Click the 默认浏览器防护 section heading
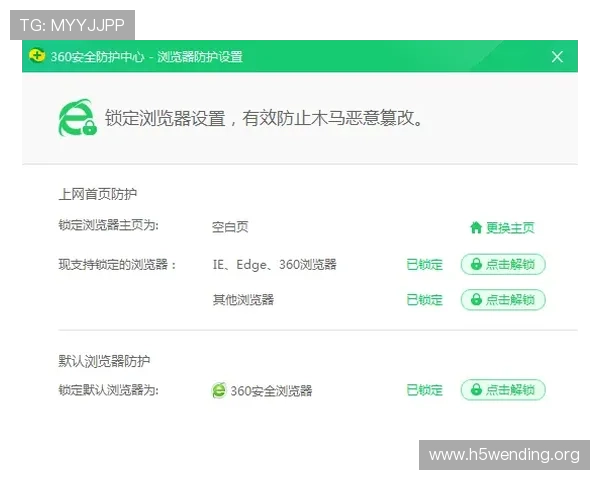The width and height of the screenshot is (600, 480). (x=104, y=361)
